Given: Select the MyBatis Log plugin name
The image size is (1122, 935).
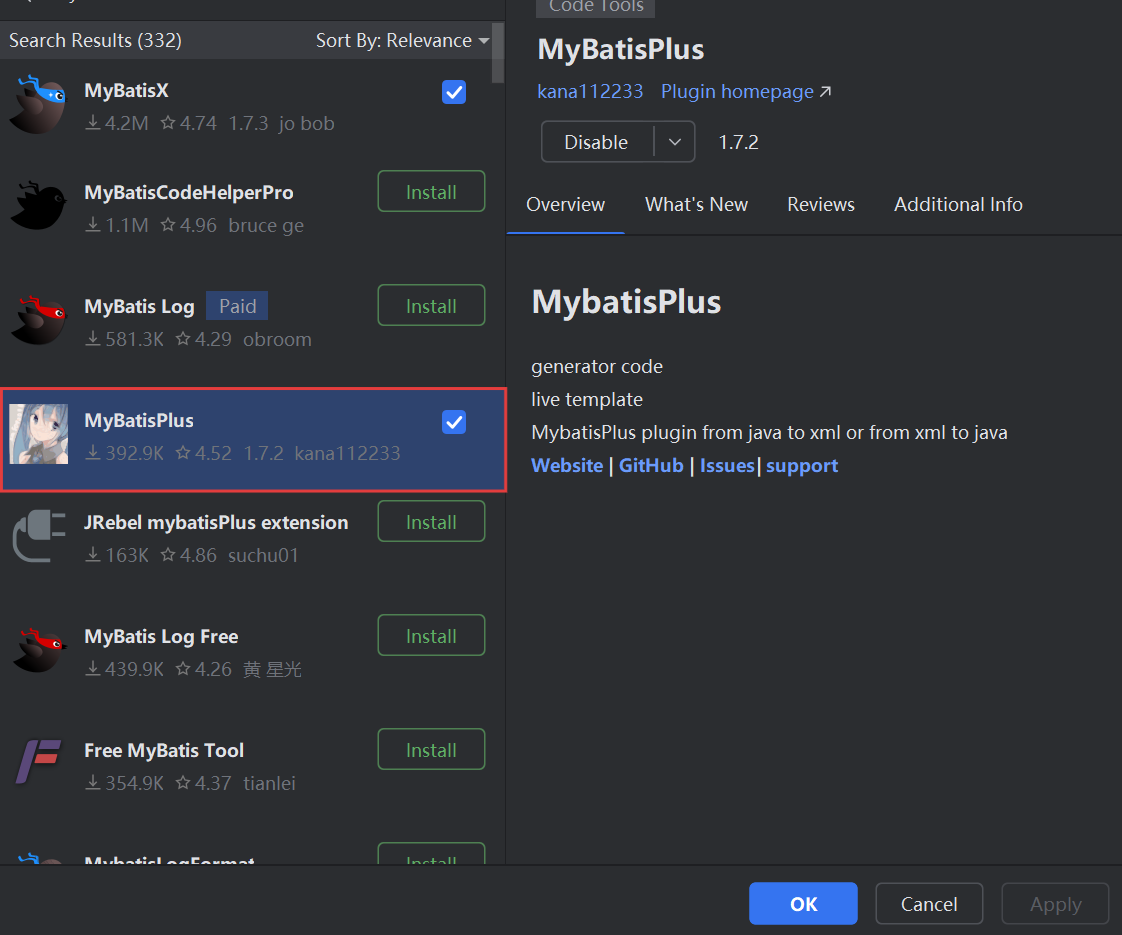Looking at the screenshot, I should pyautogui.click(x=140, y=307).
